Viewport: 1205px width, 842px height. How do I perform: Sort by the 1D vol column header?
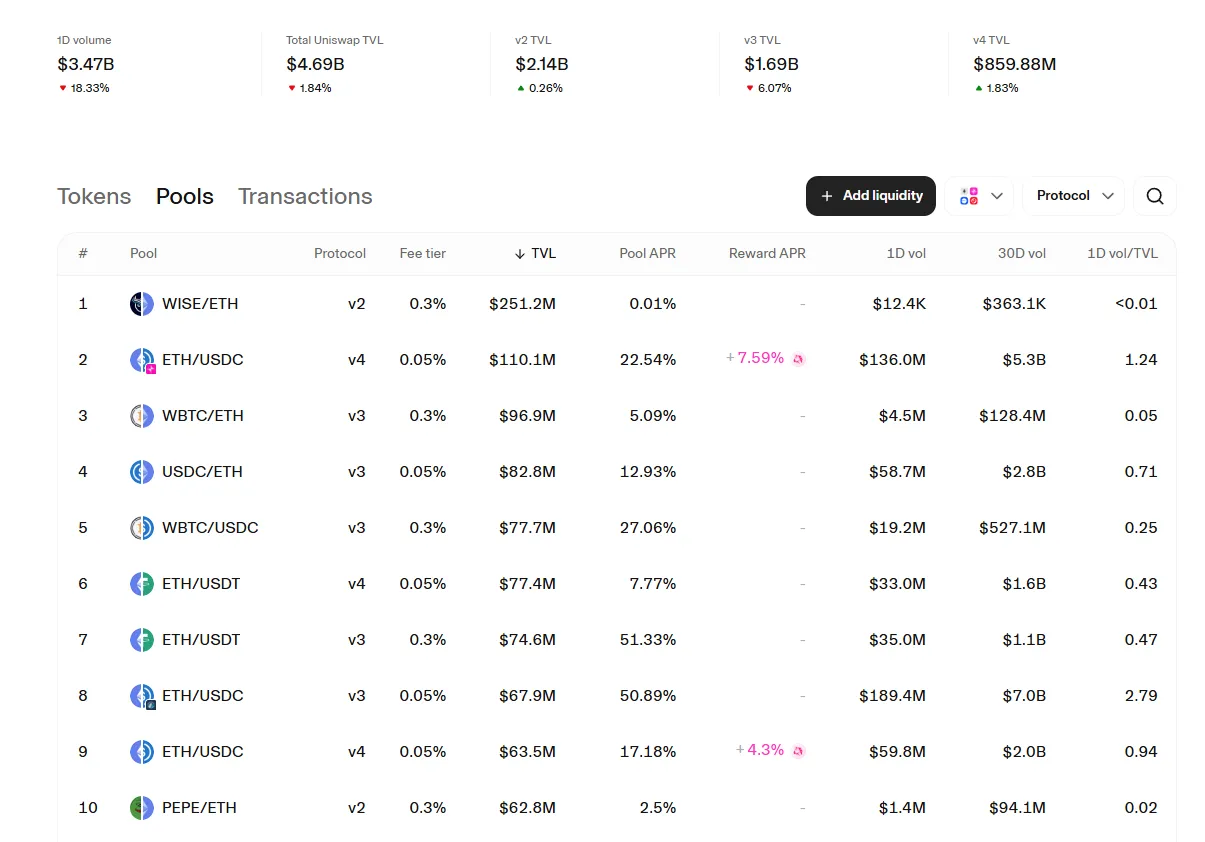click(x=905, y=254)
